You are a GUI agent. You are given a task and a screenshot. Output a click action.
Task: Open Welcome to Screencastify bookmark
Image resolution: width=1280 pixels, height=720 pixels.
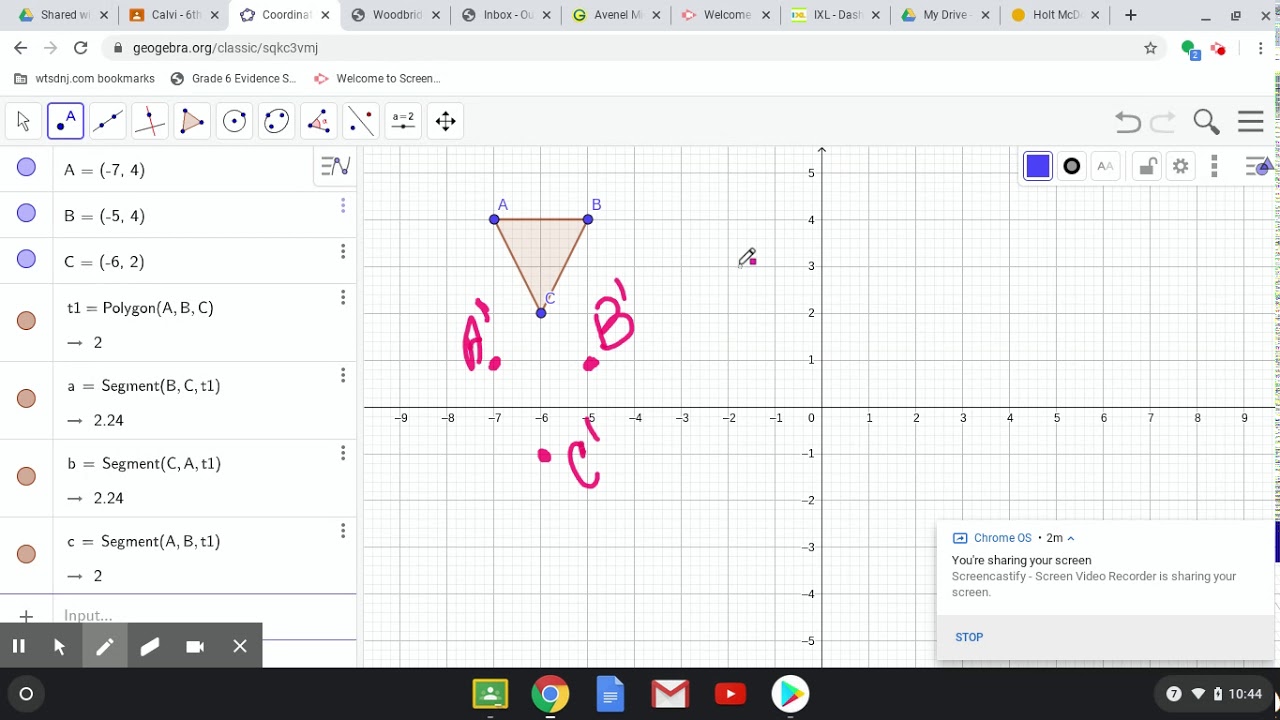[377, 78]
